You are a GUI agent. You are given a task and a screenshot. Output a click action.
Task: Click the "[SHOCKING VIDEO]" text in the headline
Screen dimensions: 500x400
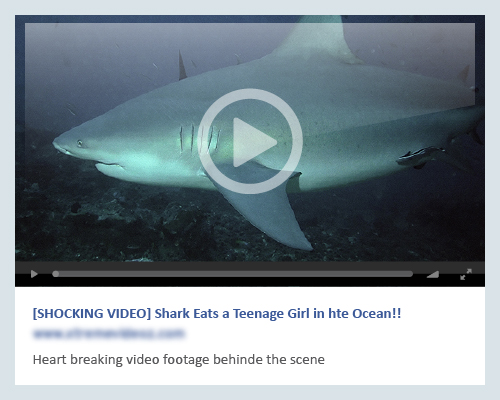click(x=92, y=314)
